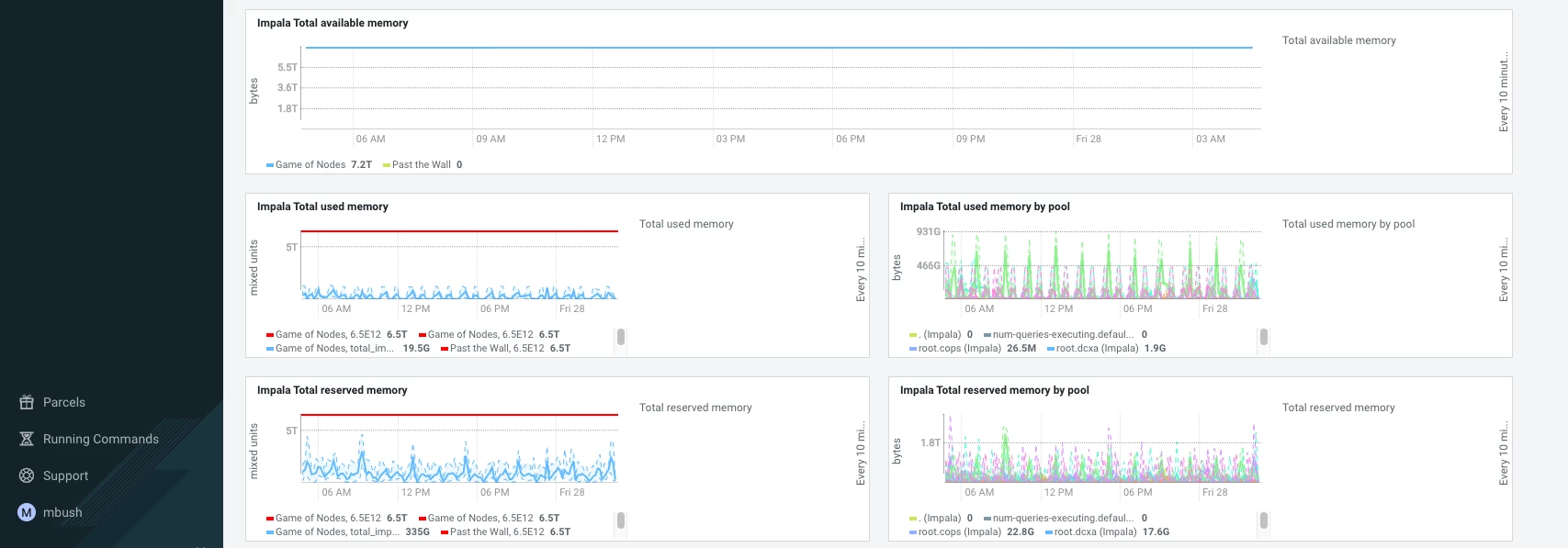
Task: Click the Total available memory description text
Action: pyautogui.click(x=1339, y=40)
